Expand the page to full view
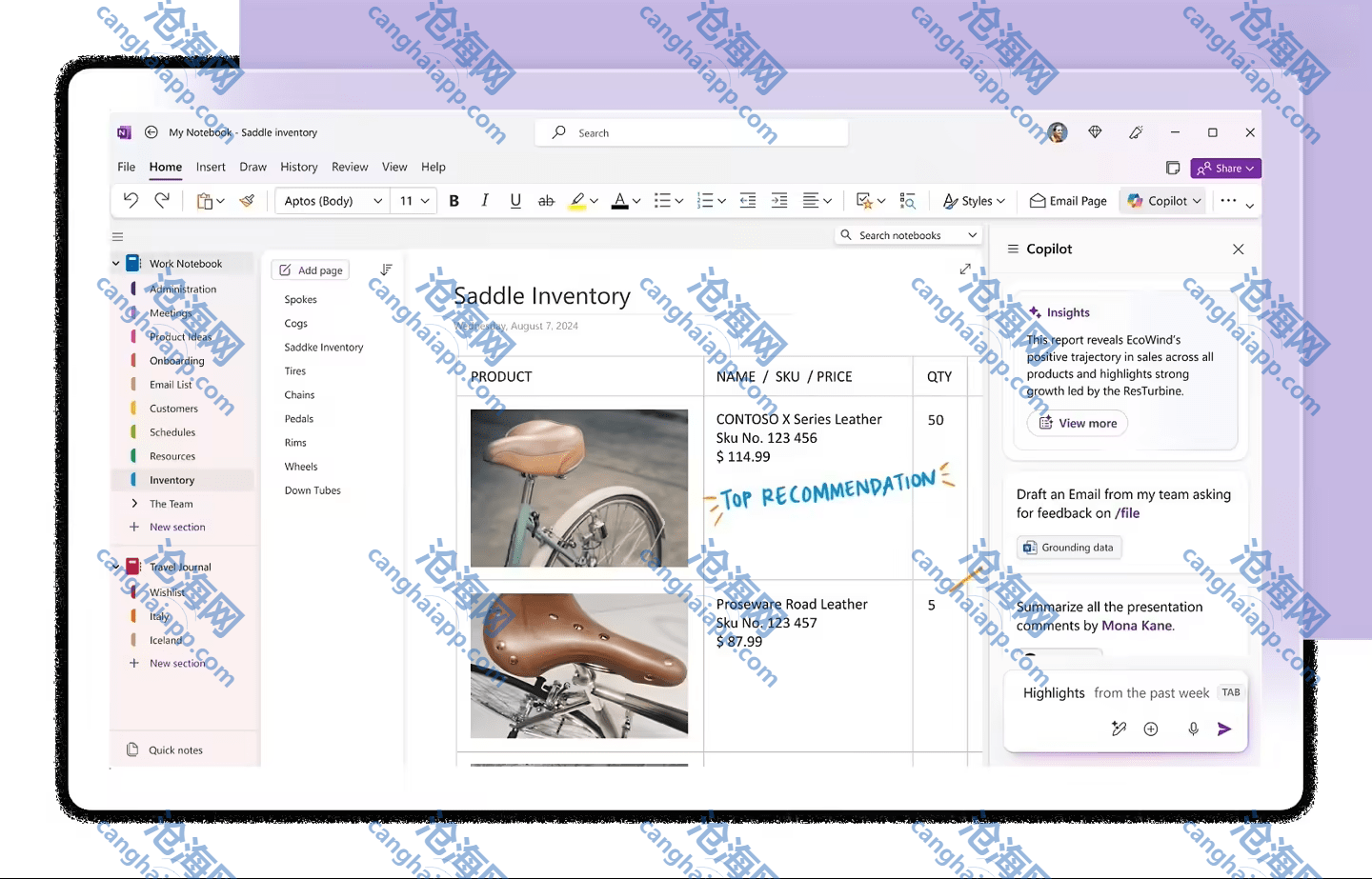This screenshot has height=879, width=1372. (x=965, y=270)
